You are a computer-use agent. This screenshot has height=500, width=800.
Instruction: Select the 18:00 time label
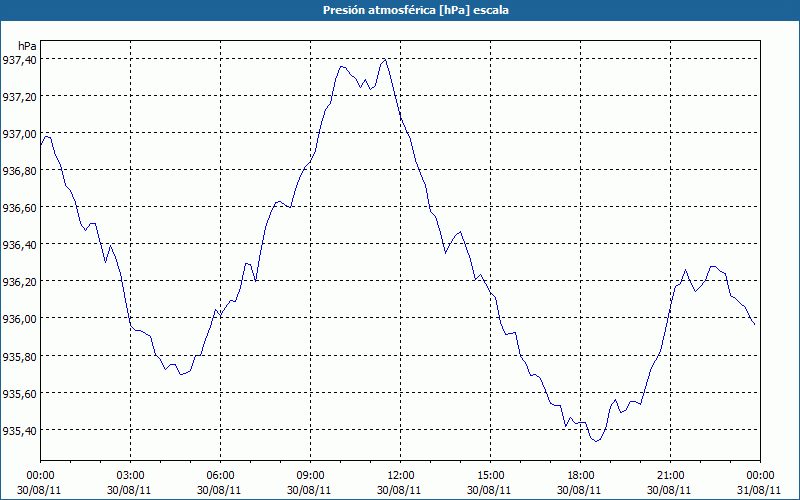point(580,476)
